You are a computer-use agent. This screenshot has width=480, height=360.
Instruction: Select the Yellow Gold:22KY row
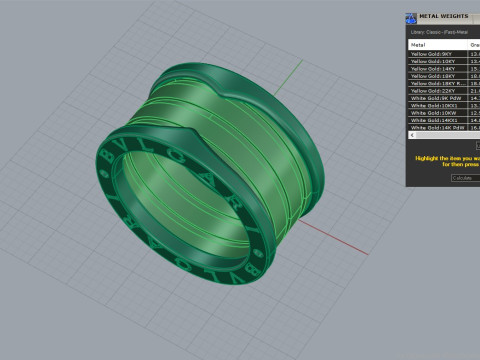(x=444, y=91)
